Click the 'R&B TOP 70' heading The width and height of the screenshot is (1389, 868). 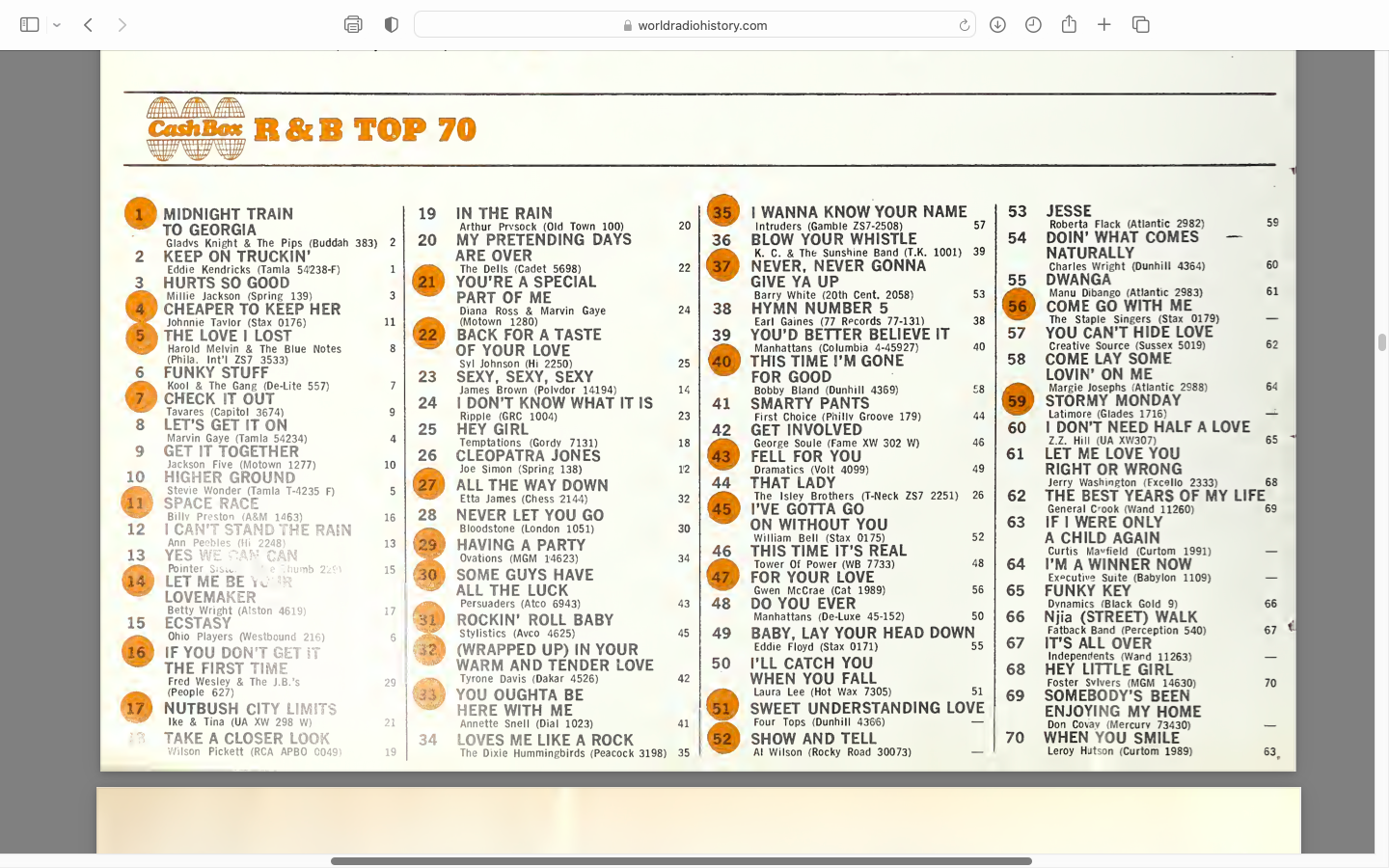(x=366, y=129)
